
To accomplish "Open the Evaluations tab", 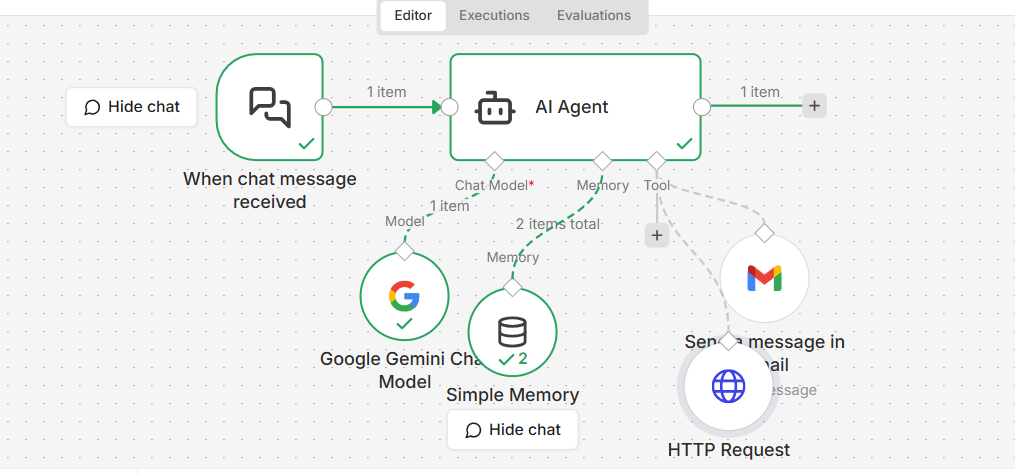I will 594,16.
